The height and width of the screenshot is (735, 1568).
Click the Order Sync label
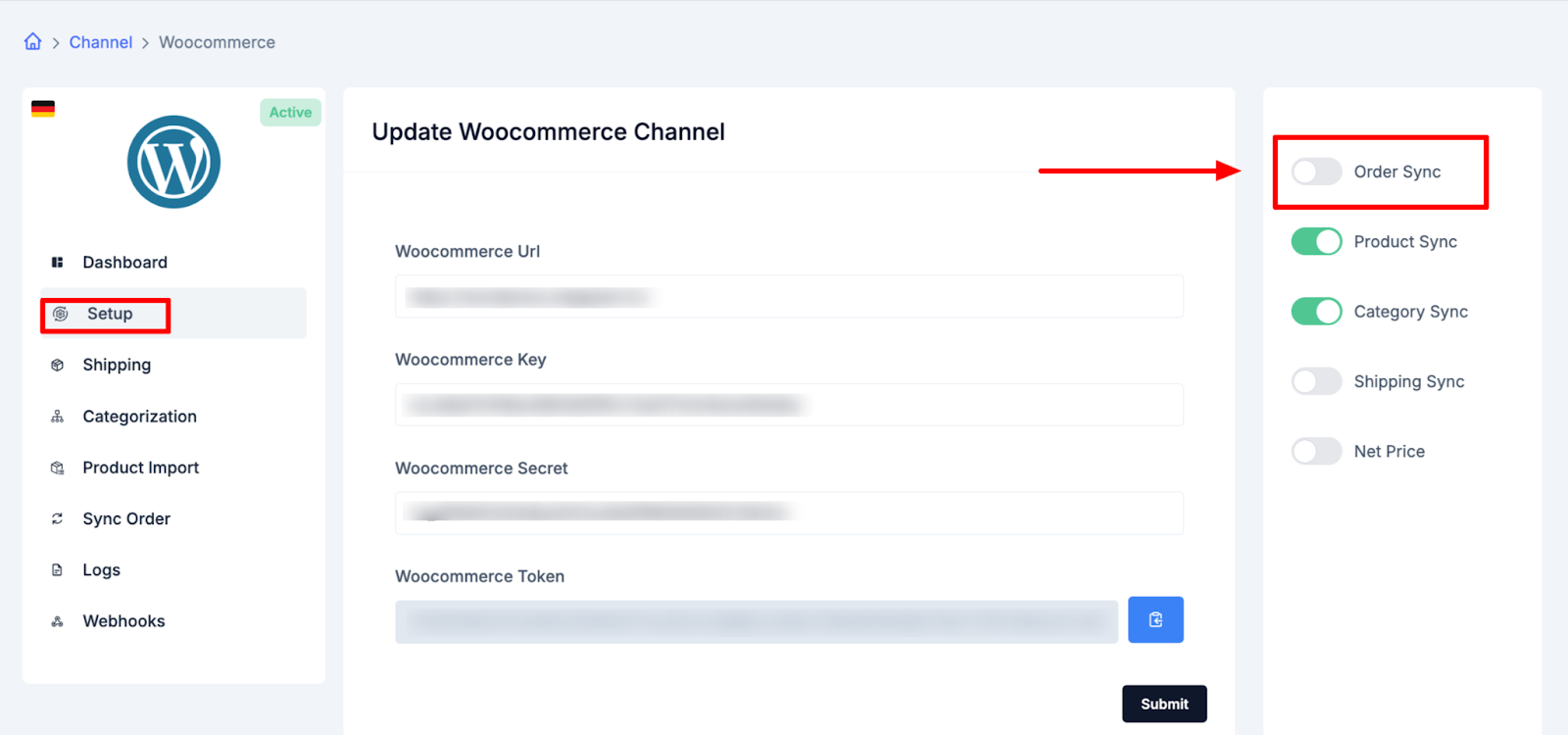coord(1397,171)
